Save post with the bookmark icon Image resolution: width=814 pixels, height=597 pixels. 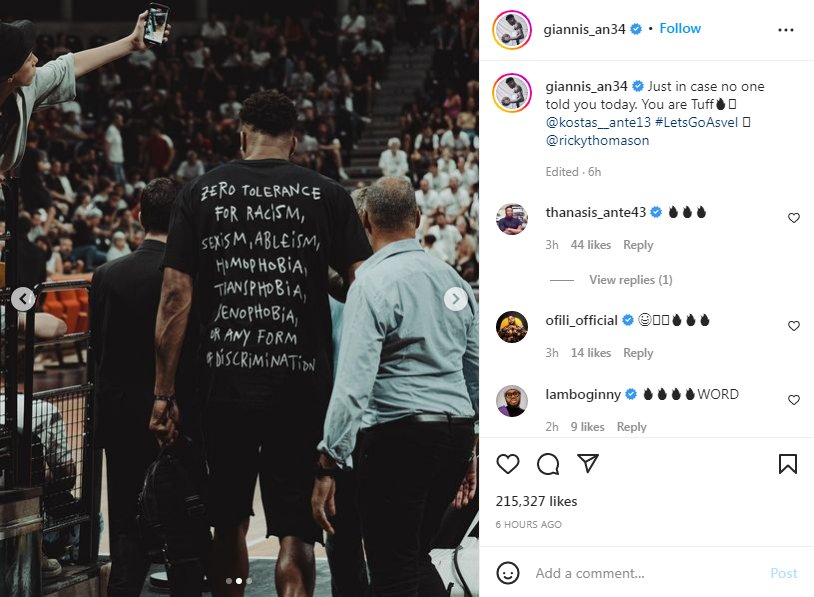788,464
